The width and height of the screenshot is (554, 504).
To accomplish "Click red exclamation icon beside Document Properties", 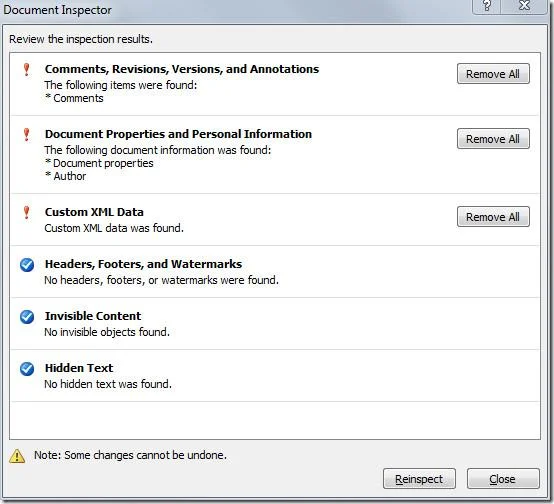I will click(26, 134).
